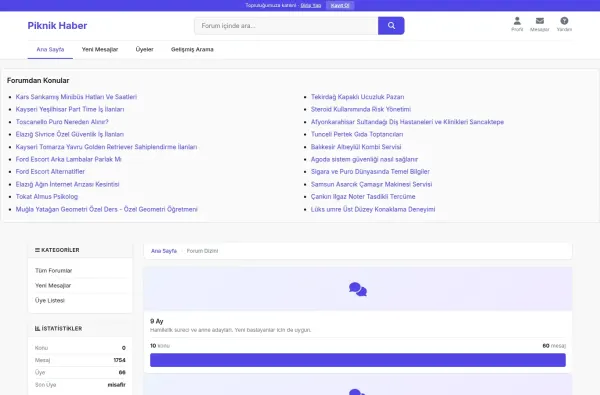Select the Ana Sayfa tab
Image resolution: width=600 pixels, height=395 pixels.
50,49
